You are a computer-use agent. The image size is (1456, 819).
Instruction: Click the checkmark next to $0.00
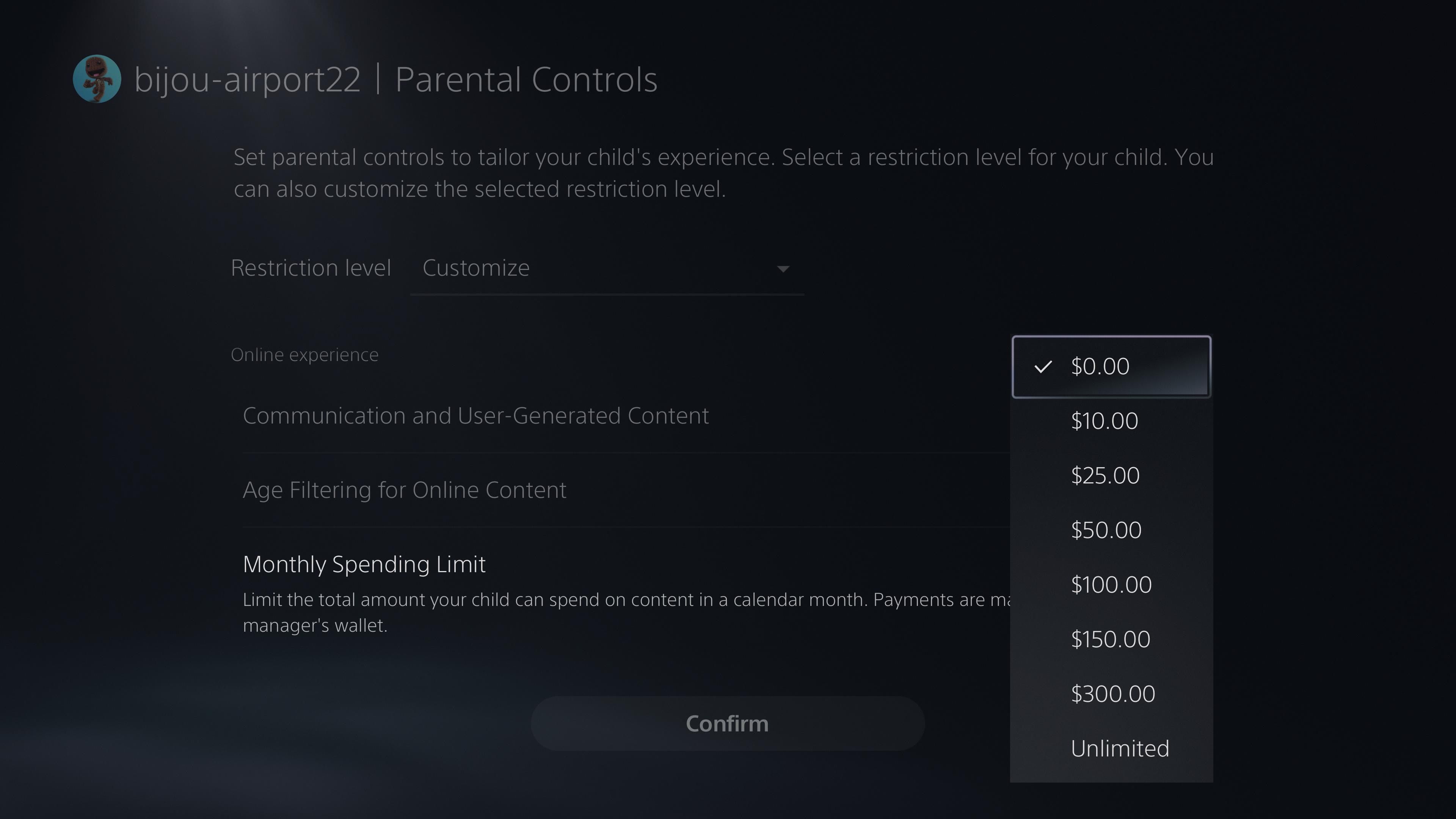[x=1043, y=366]
